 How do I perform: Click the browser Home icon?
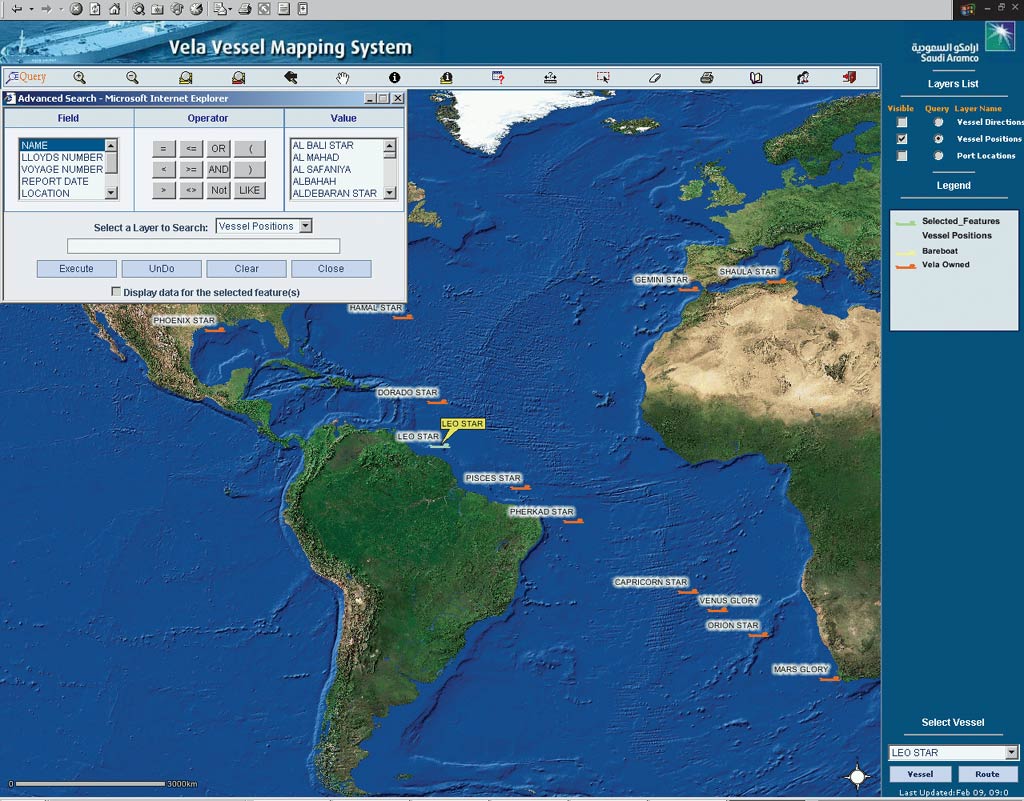click(x=114, y=9)
